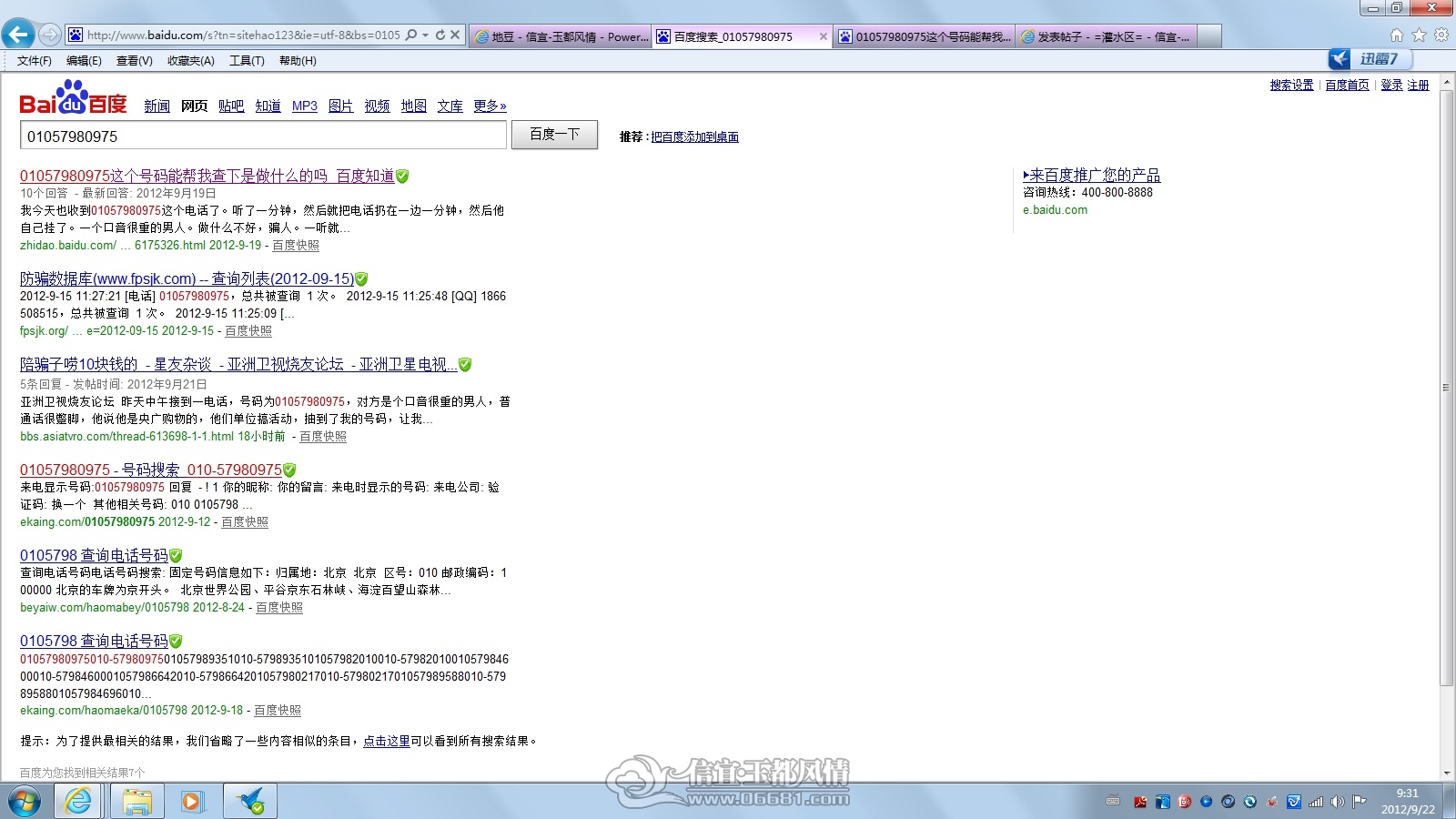Click the browser forward arrow button
The height and width of the screenshot is (819, 1456).
(50, 35)
